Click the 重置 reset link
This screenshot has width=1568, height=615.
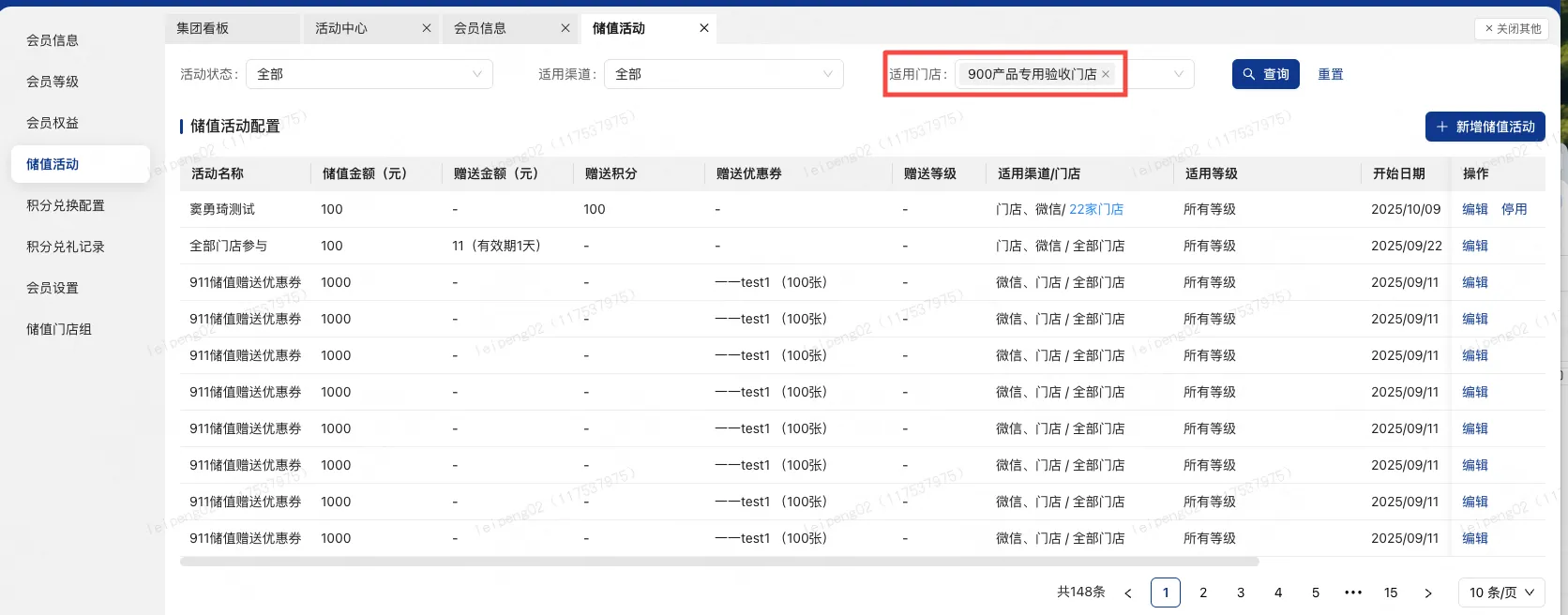(x=1331, y=74)
